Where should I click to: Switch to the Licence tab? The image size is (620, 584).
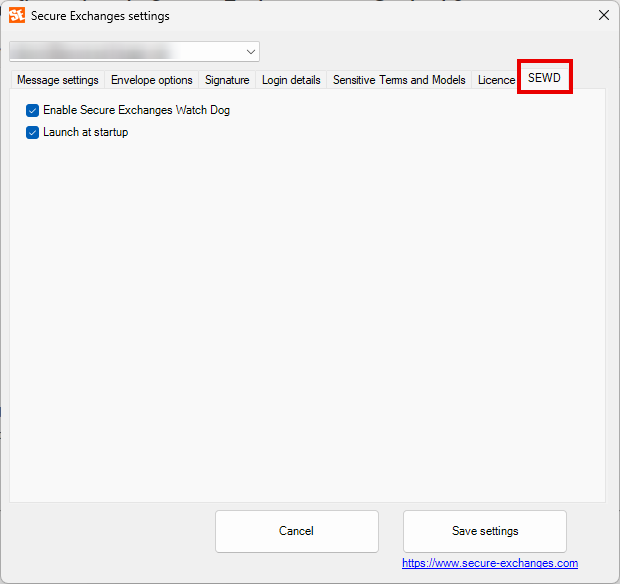(x=496, y=80)
